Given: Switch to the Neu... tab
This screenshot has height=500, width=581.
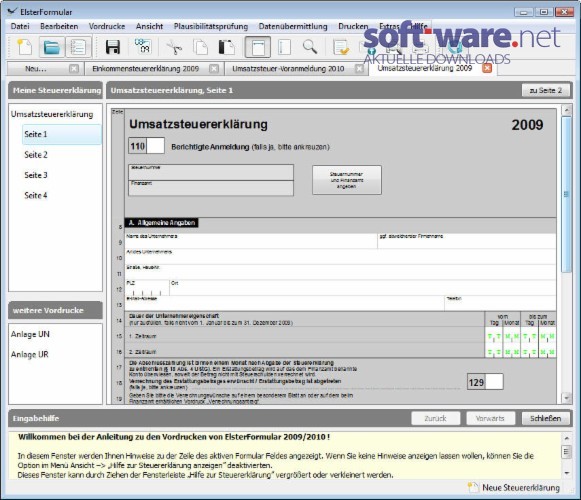Looking at the screenshot, I should click(36, 69).
